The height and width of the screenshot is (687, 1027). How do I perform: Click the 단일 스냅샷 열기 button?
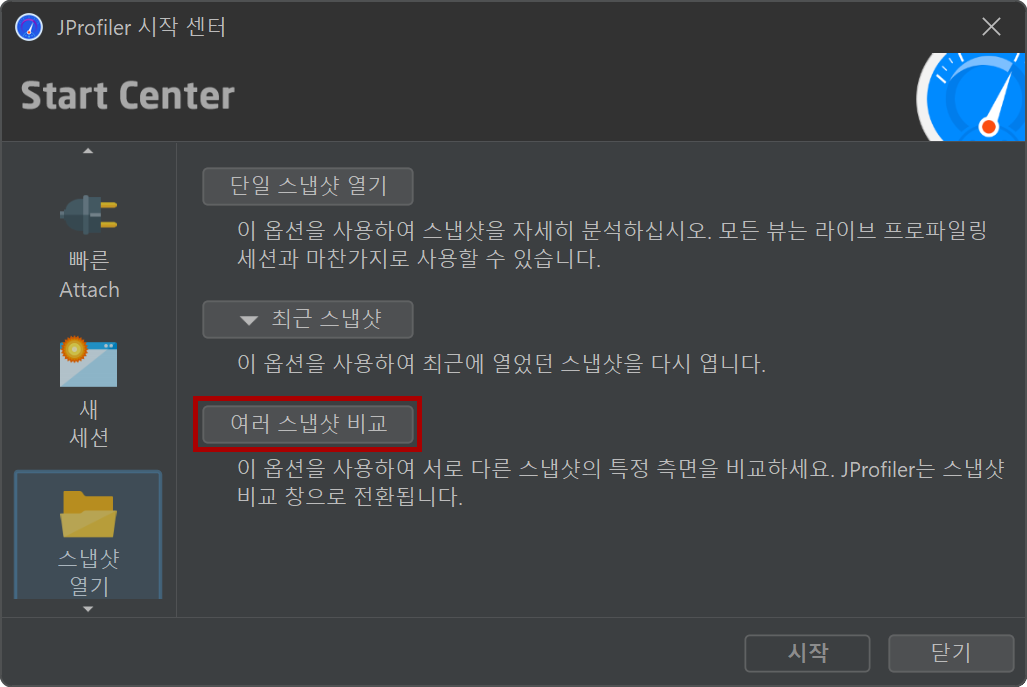tap(308, 186)
